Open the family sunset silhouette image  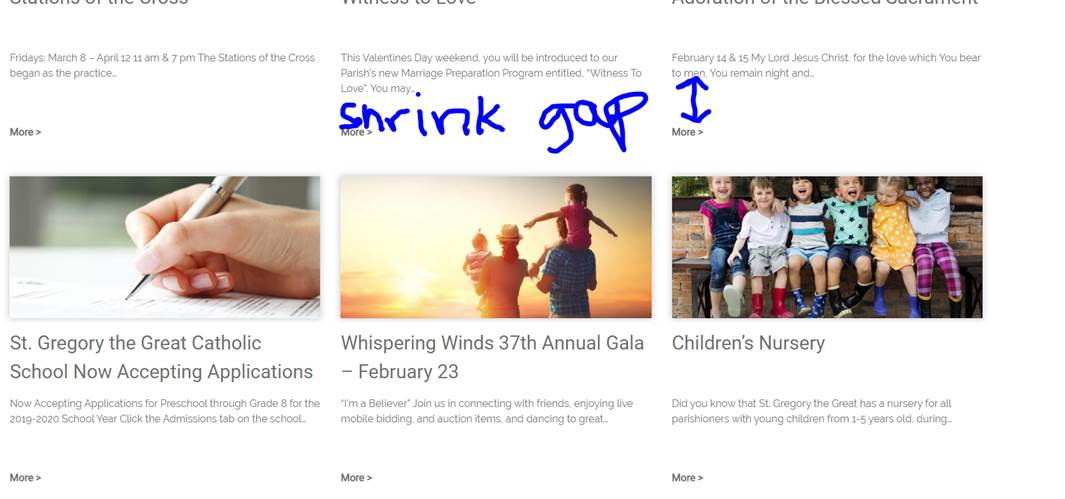pos(496,247)
